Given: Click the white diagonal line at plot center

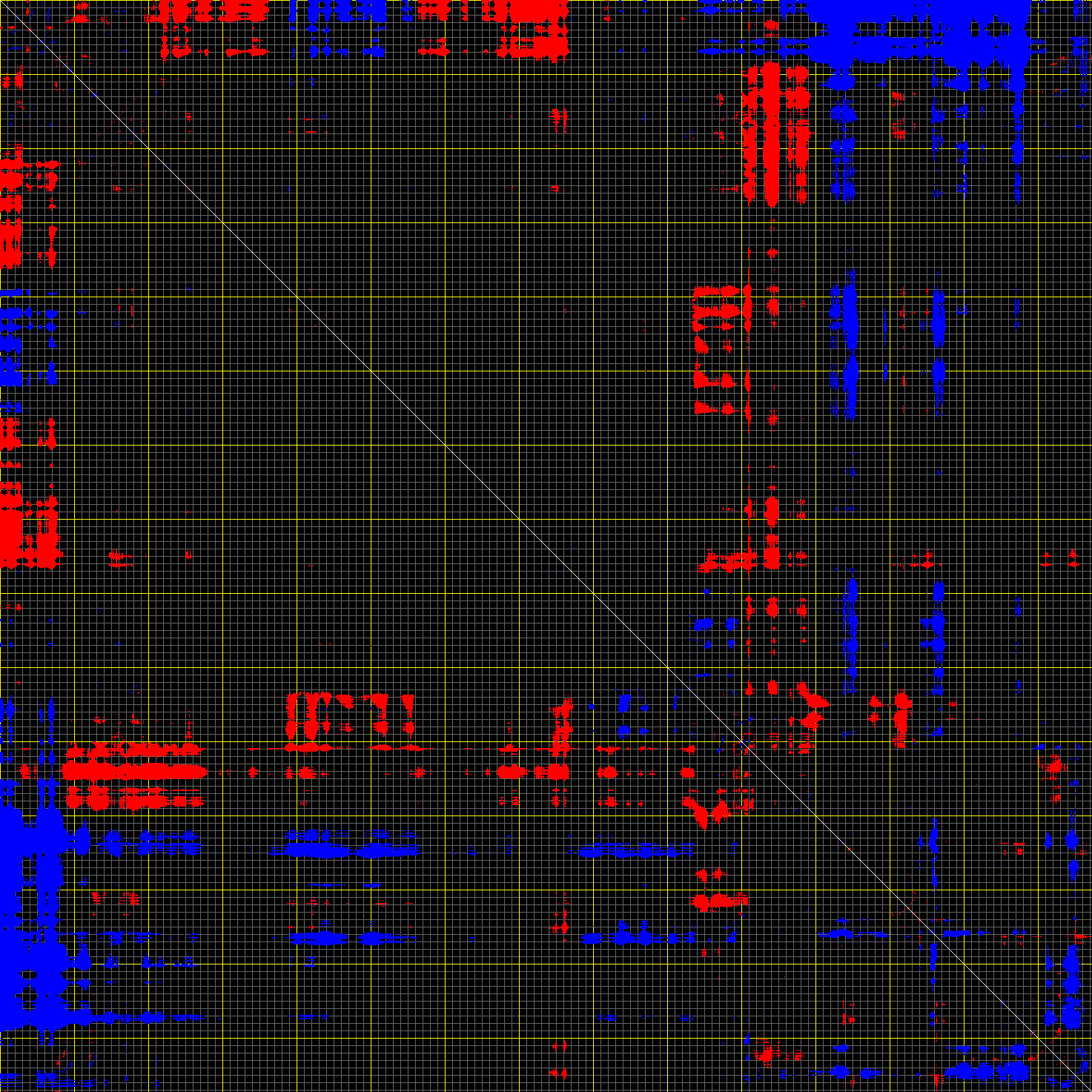Looking at the screenshot, I should point(546,546).
